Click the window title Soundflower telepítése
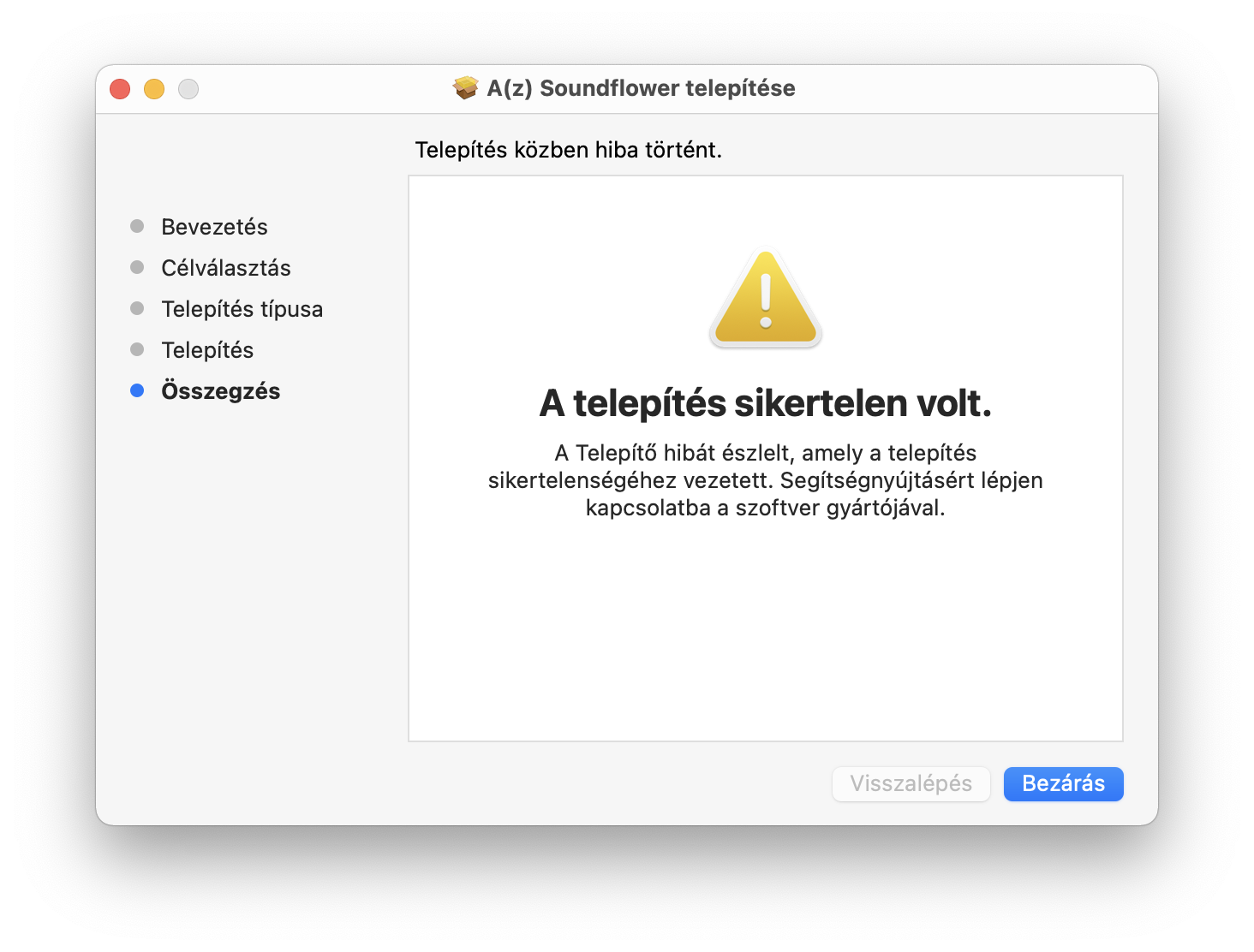Screen dimensions: 1254x952 pos(641,88)
